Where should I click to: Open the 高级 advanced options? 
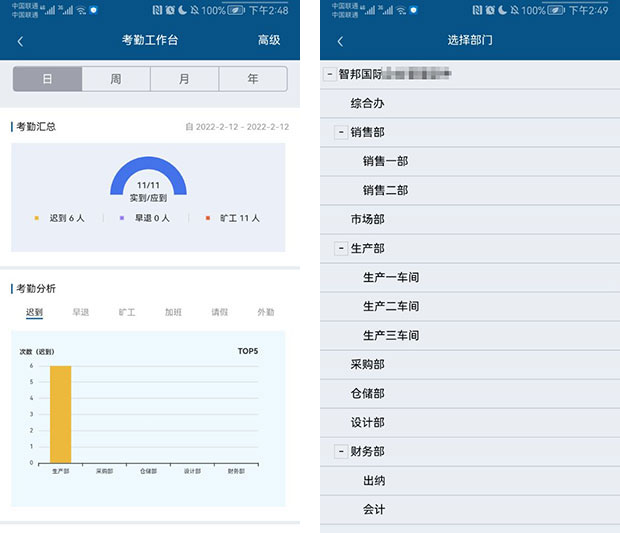(268, 40)
